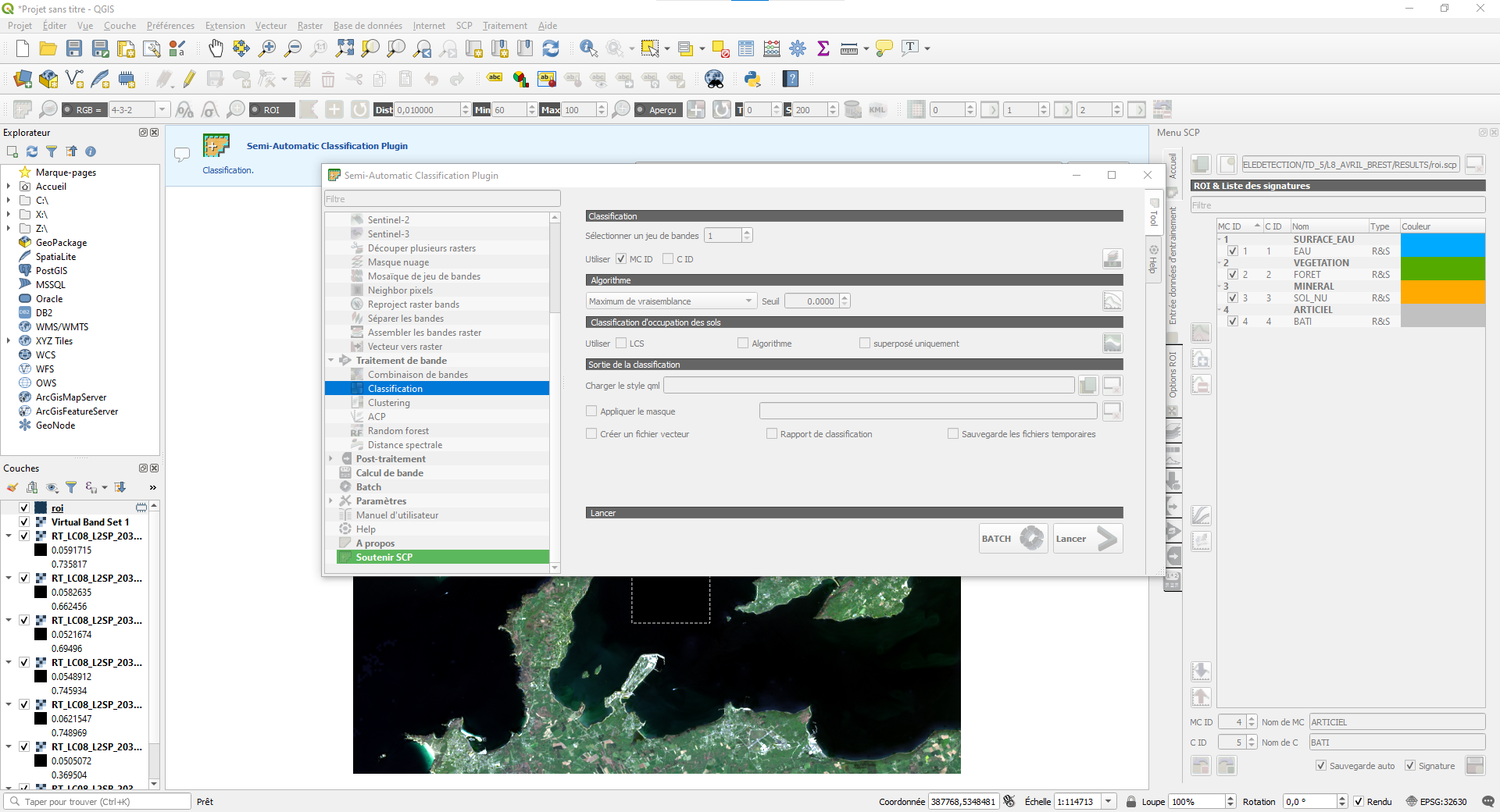Click the Sum statistics icon
Viewport: 1500px width, 812px height.
point(823,48)
